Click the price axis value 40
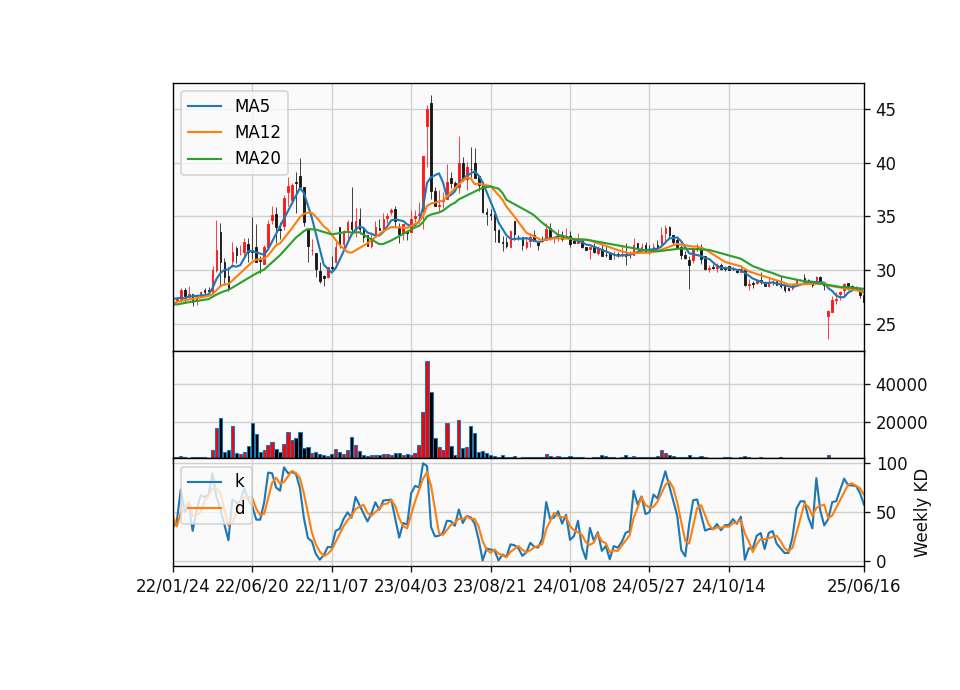Viewport: 960px width, 690px height. pos(886,164)
